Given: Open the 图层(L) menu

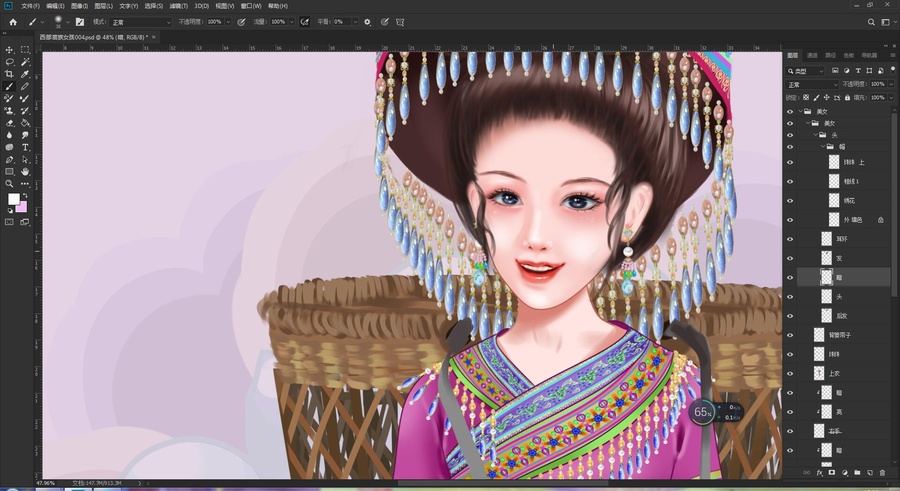Looking at the screenshot, I should point(103,6).
